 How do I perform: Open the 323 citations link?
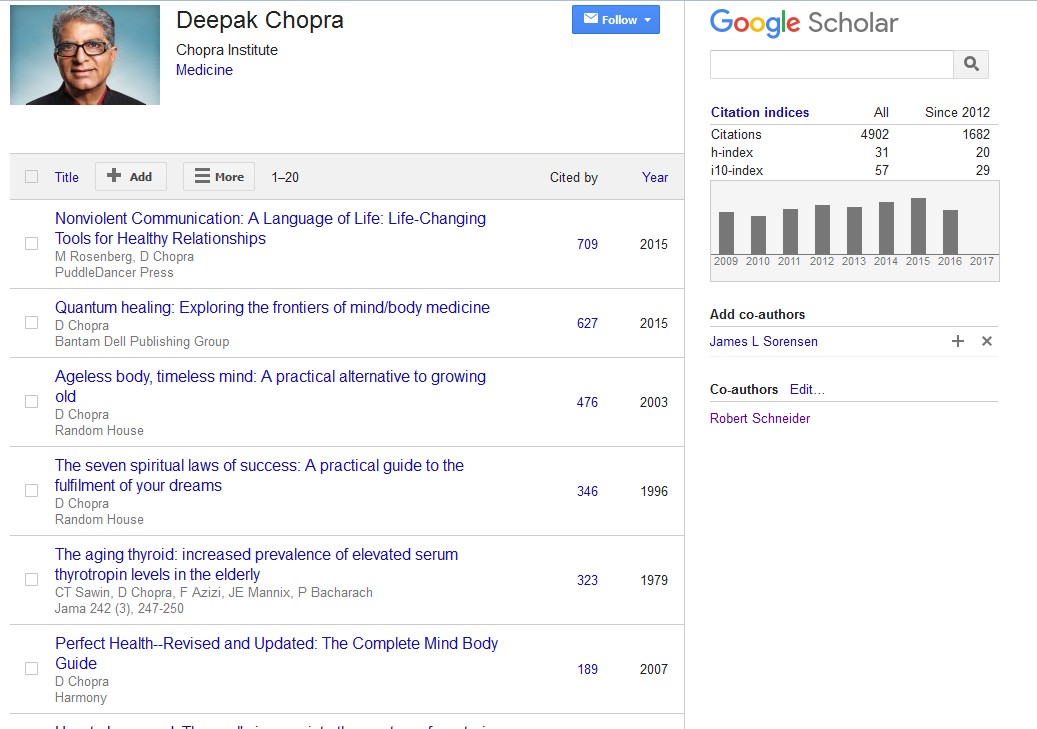click(587, 580)
